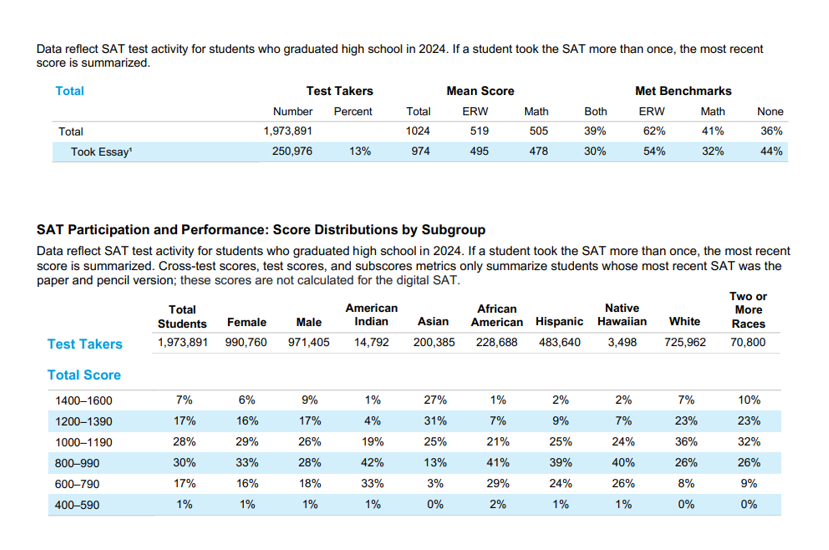
Task: Click the mean total score 1024
Action: coord(418,131)
